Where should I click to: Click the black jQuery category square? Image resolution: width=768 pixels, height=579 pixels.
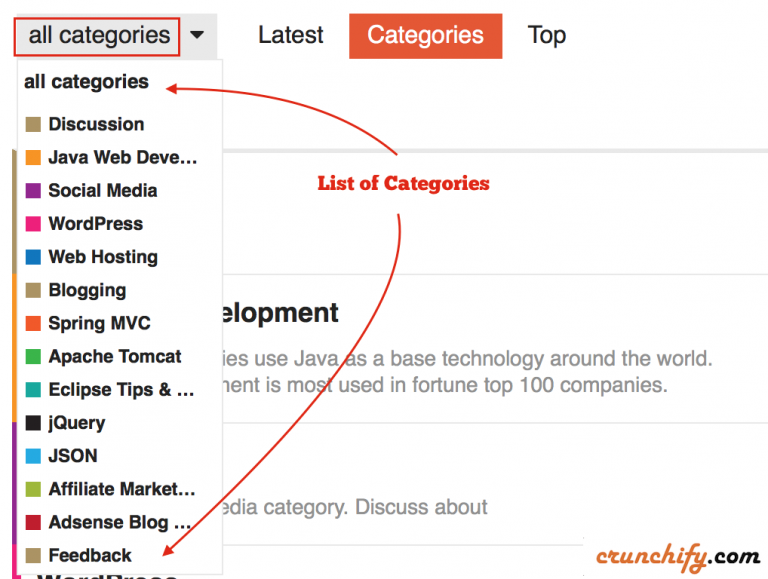(33, 423)
